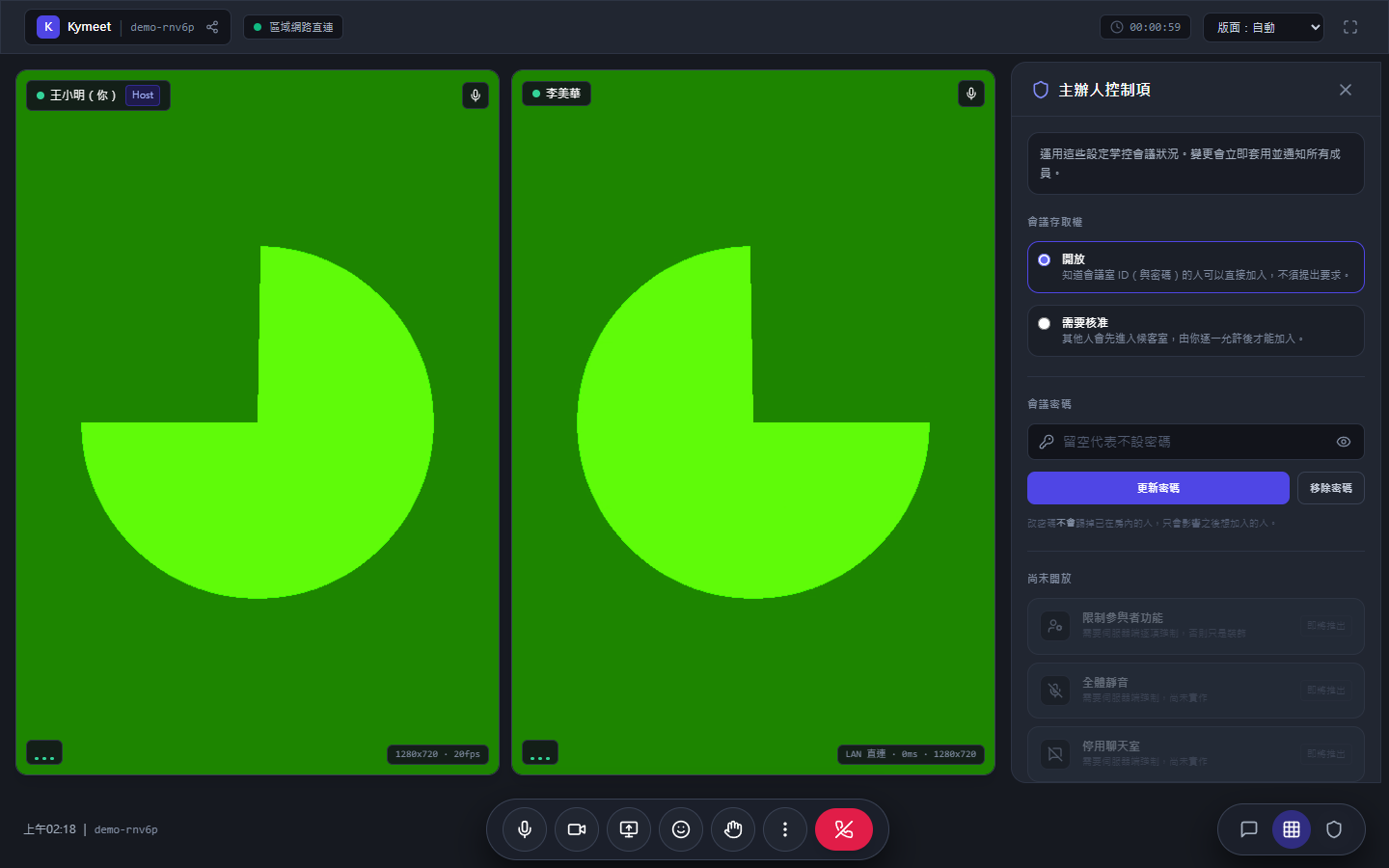Start screen sharing from toolbar

coord(629,829)
